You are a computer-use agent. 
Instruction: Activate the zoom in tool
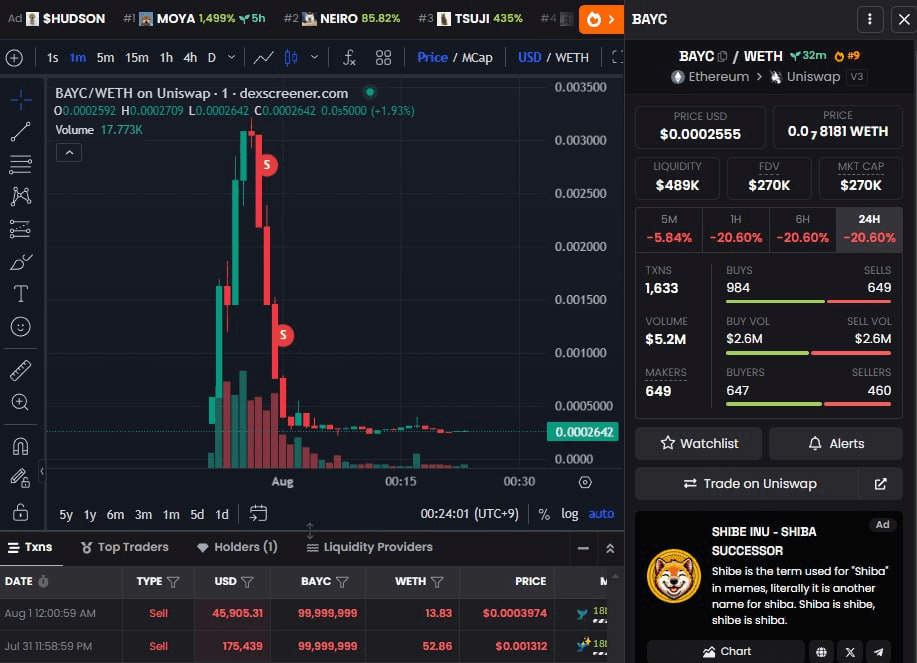pyautogui.click(x=20, y=402)
